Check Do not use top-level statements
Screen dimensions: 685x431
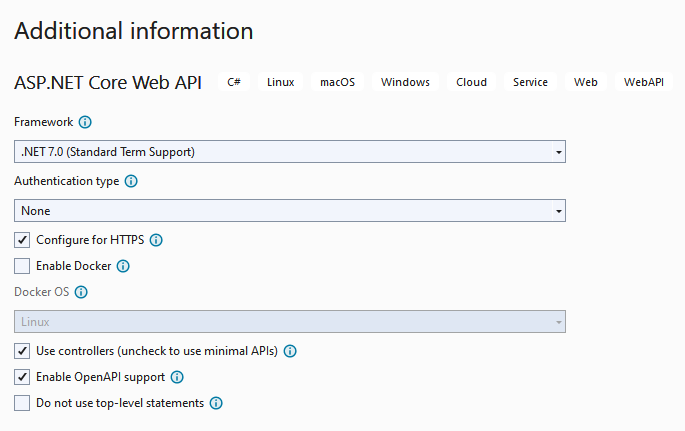point(22,403)
